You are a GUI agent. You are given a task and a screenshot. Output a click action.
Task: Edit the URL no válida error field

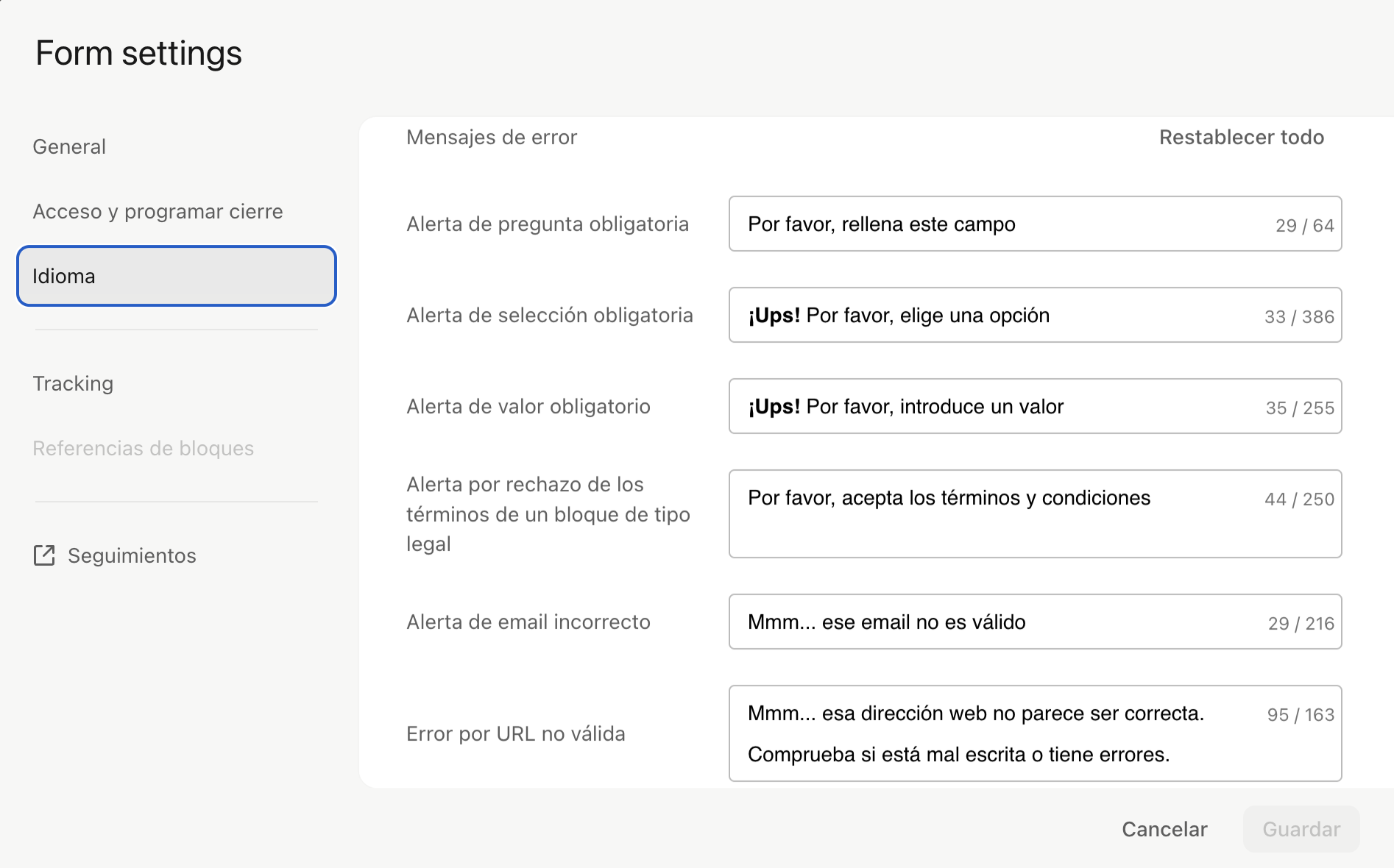(1035, 733)
